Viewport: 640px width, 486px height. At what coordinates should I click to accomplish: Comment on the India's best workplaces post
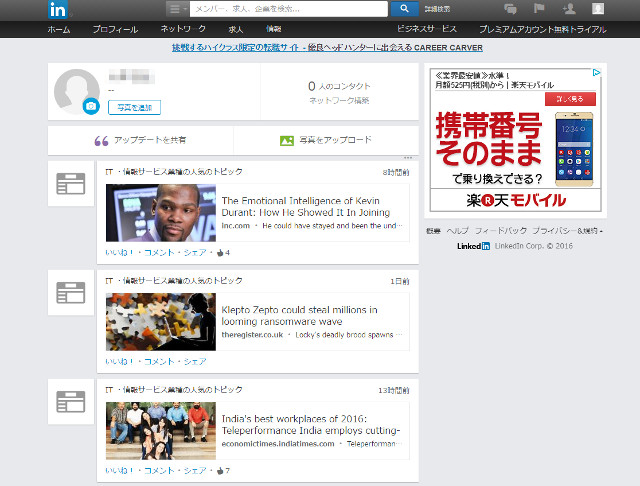tap(159, 470)
